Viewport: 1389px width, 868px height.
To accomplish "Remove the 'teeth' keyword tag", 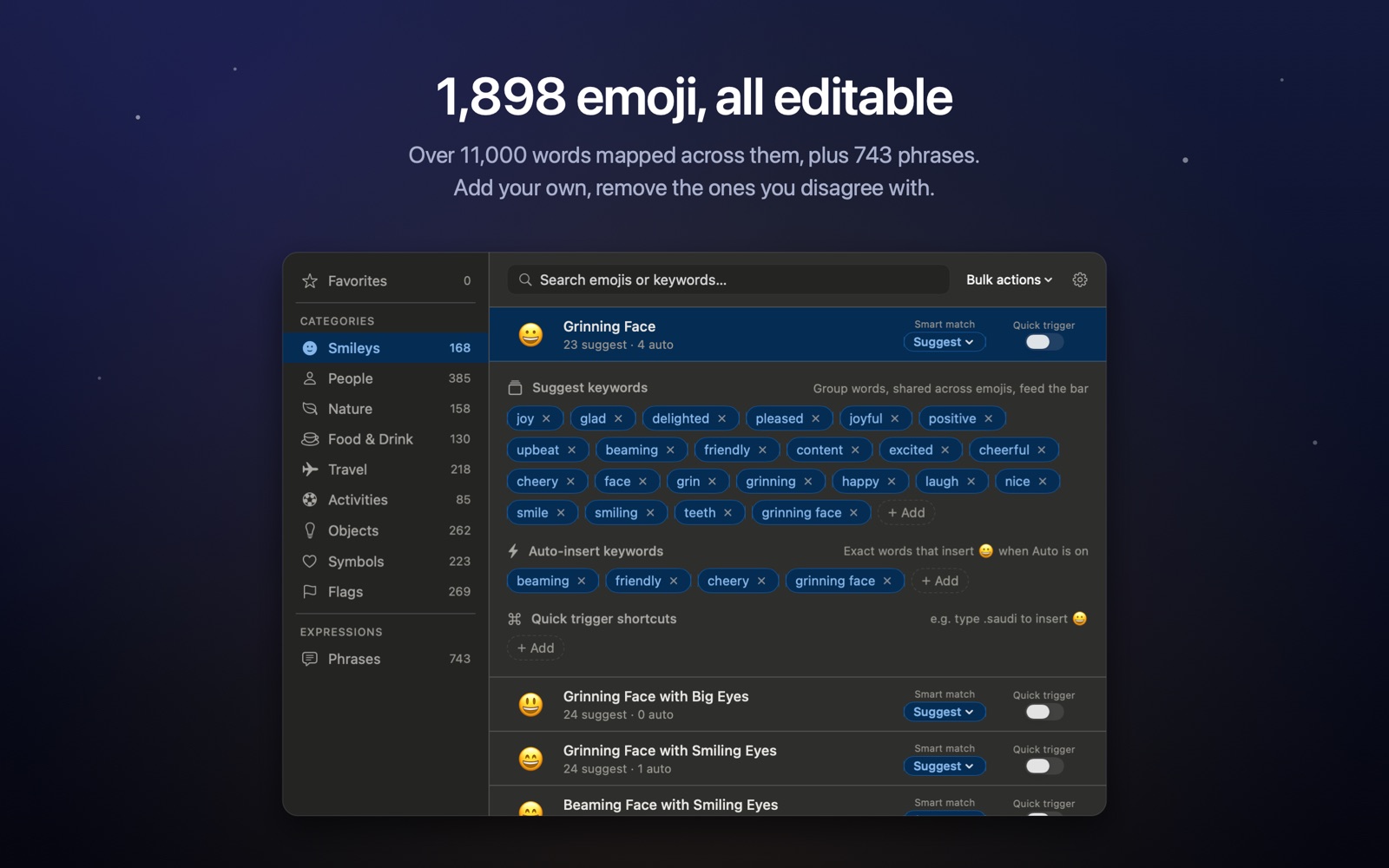I will tap(727, 513).
